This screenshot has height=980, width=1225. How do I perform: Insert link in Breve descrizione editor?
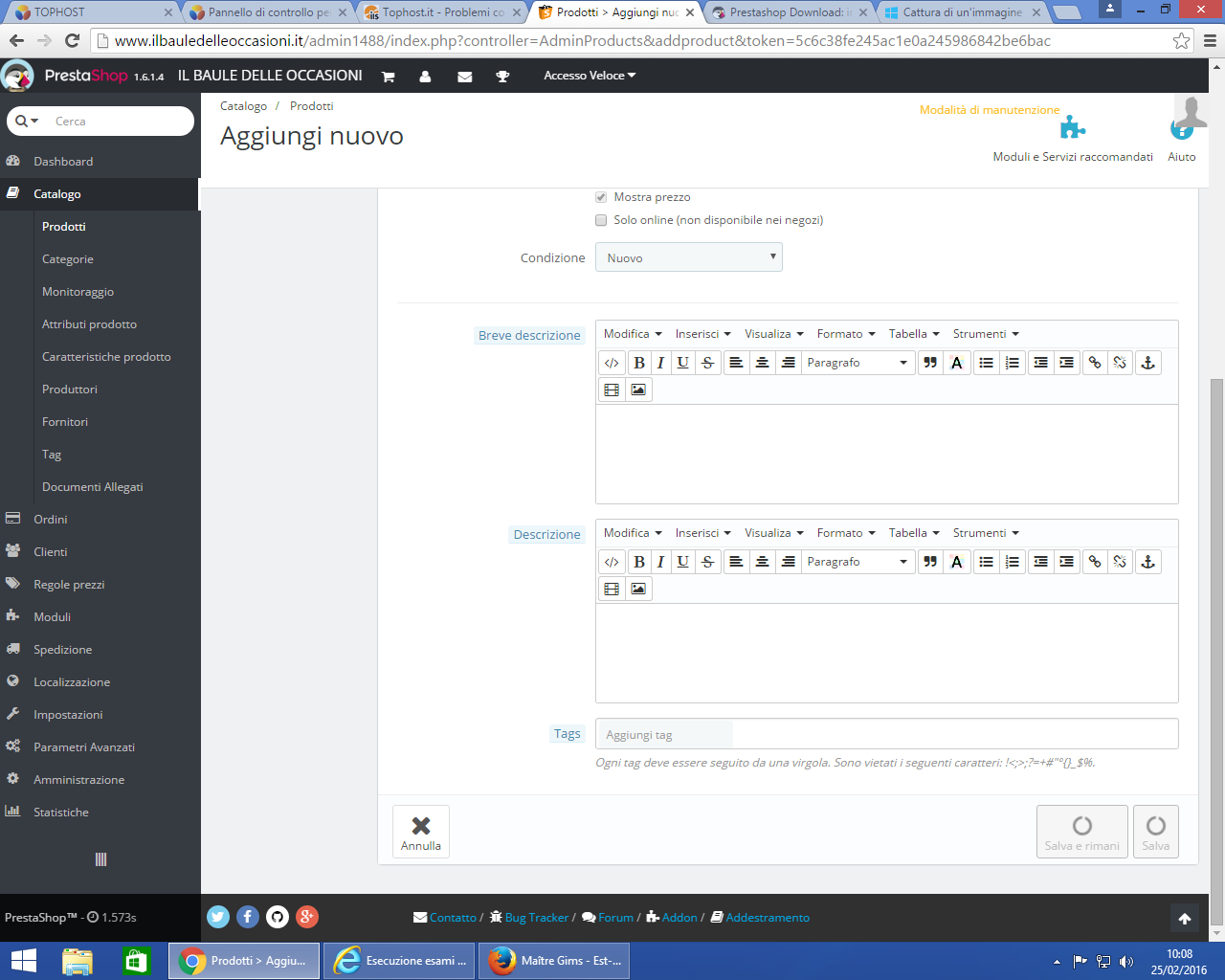coord(1095,363)
